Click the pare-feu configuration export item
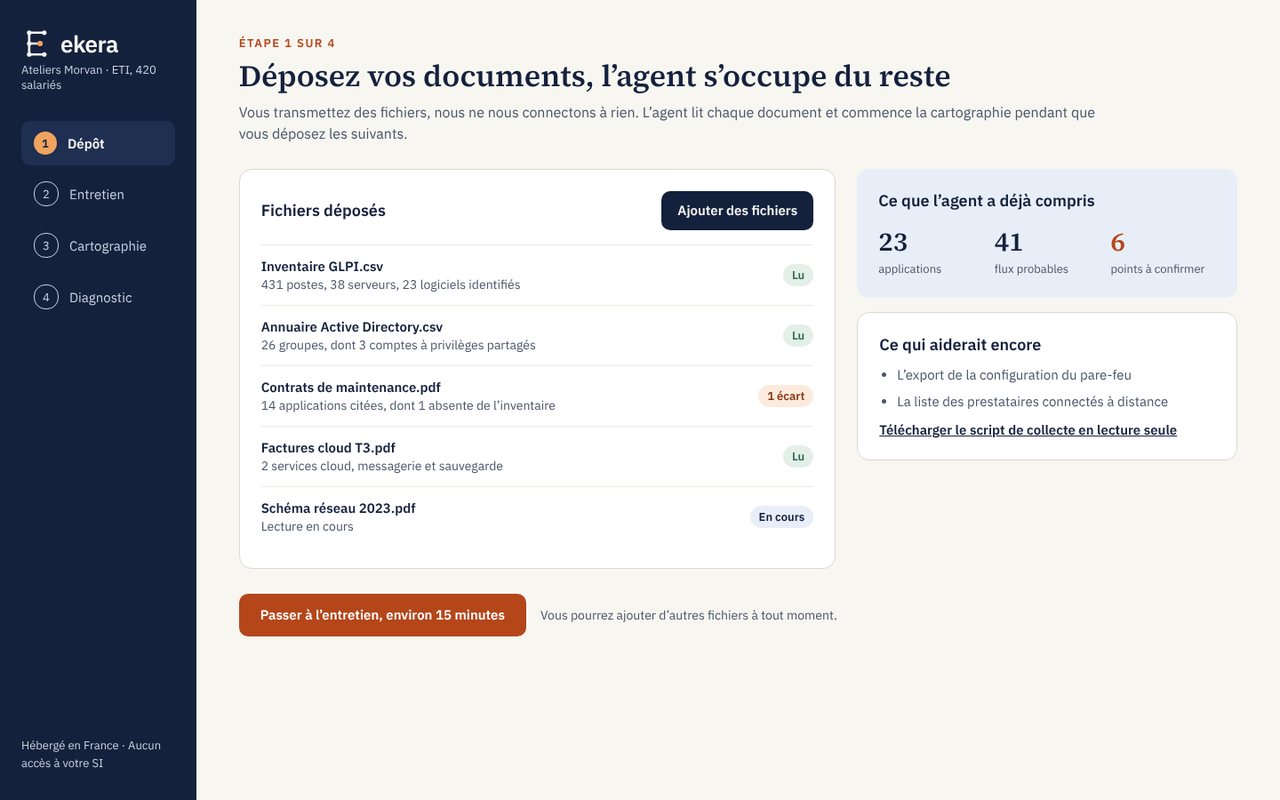Screen dimensions: 1280x800 pos(1014,375)
